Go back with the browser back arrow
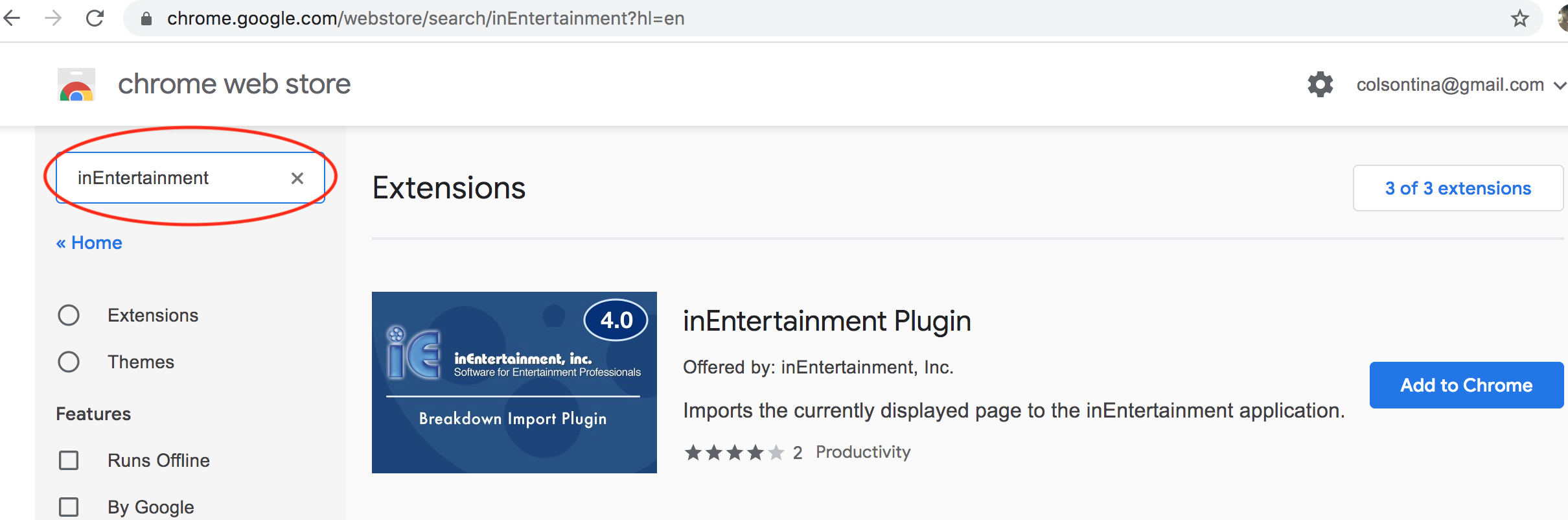1568x520 pixels. coord(12,18)
